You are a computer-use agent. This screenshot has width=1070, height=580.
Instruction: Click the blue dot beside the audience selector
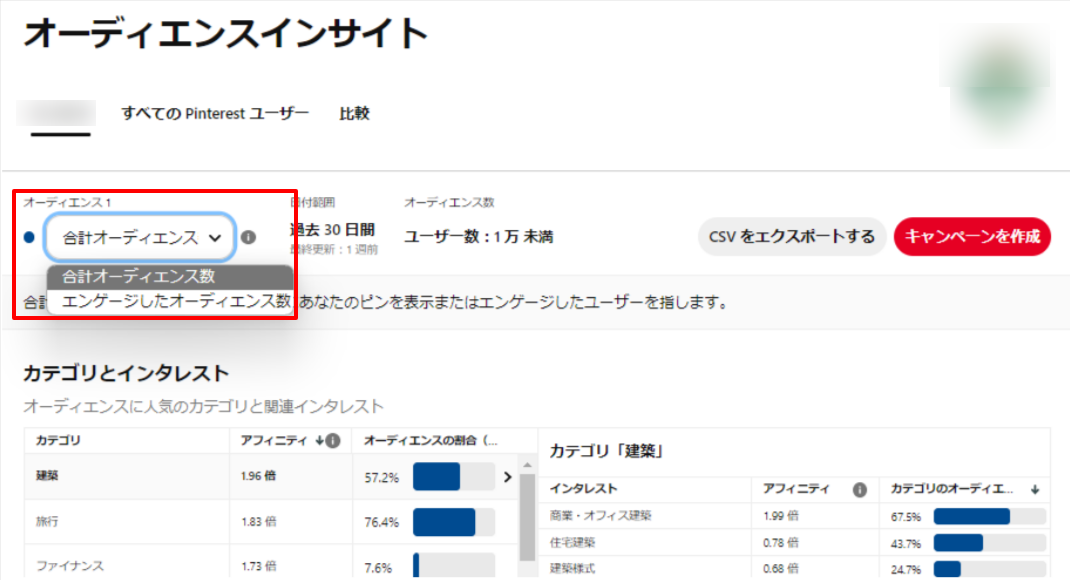[29, 238]
